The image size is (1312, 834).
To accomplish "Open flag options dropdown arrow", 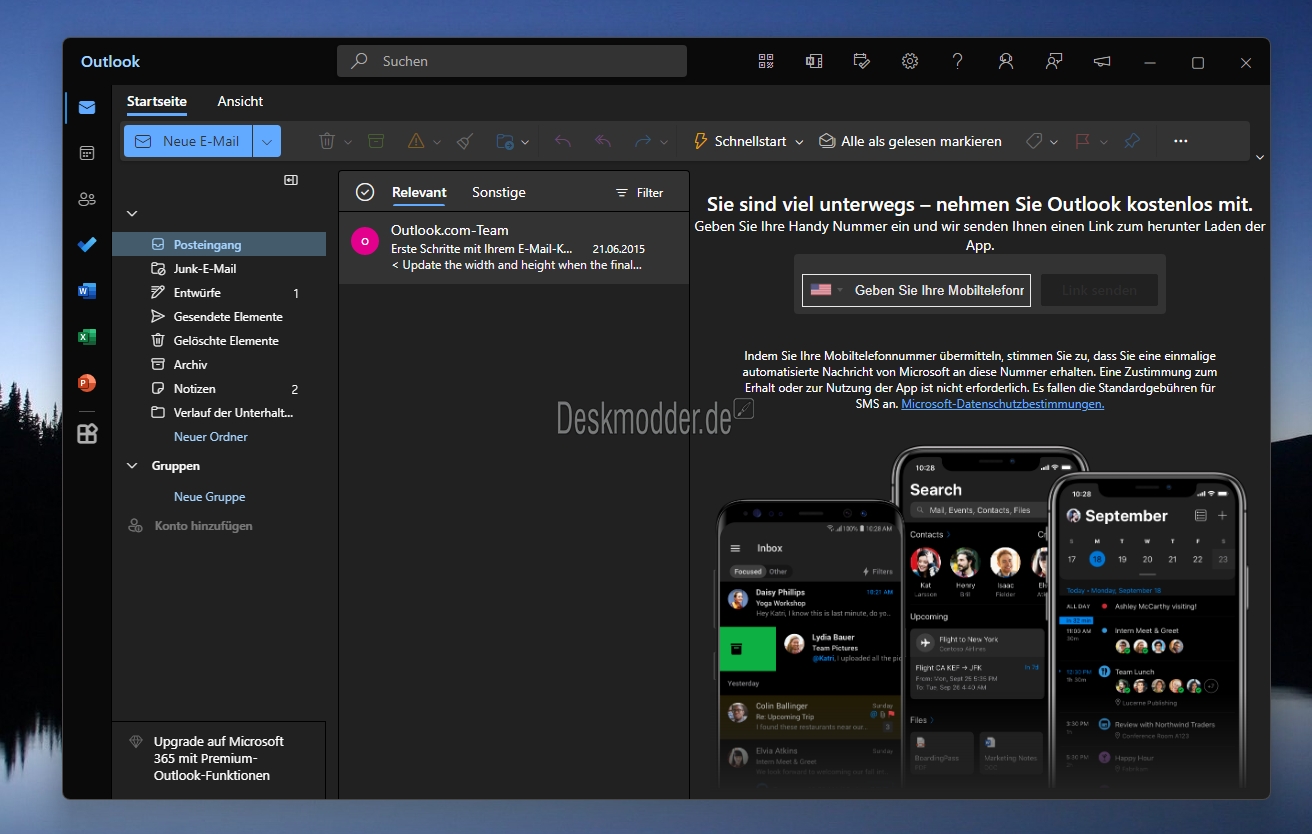I will [1104, 142].
